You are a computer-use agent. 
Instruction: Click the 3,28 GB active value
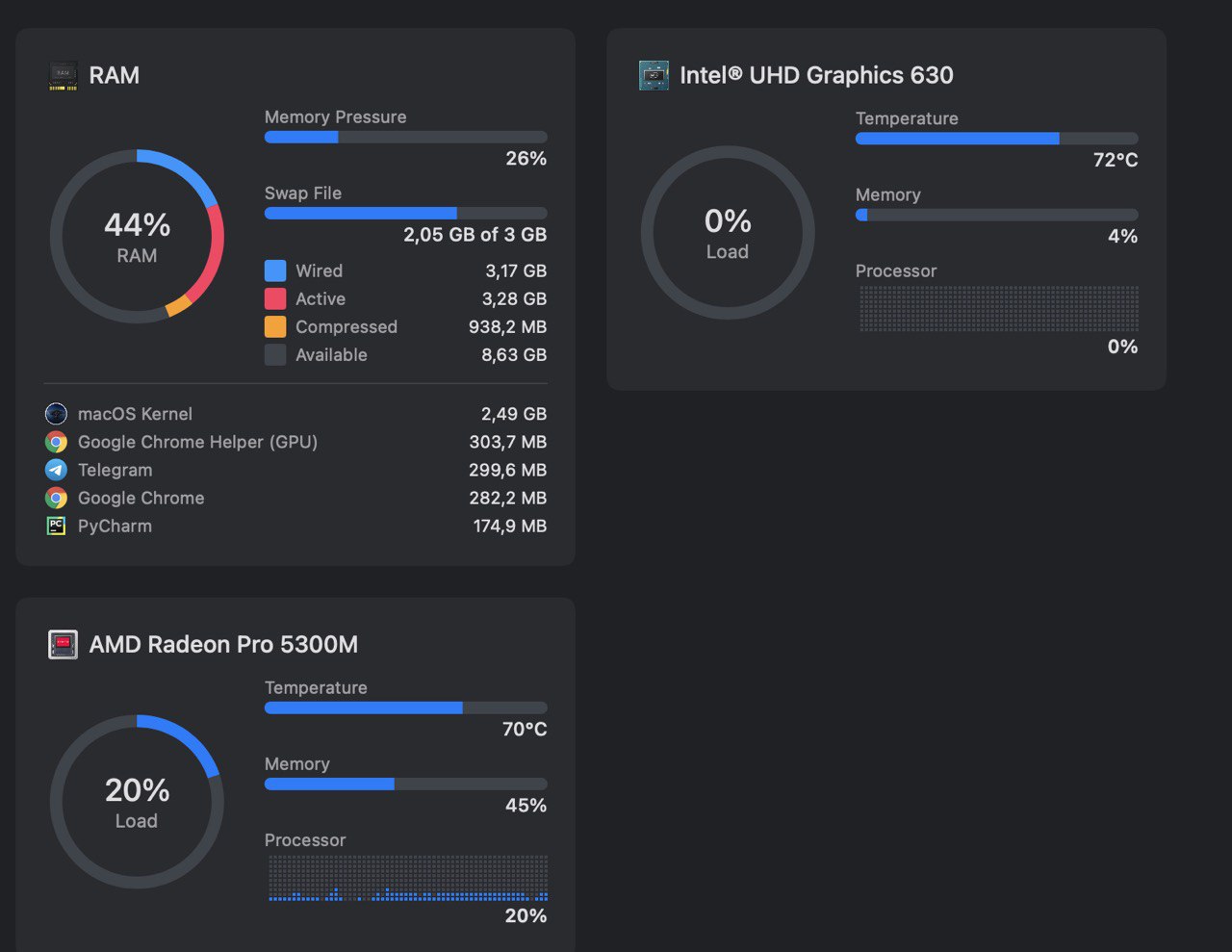pyautogui.click(x=515, y=298)
